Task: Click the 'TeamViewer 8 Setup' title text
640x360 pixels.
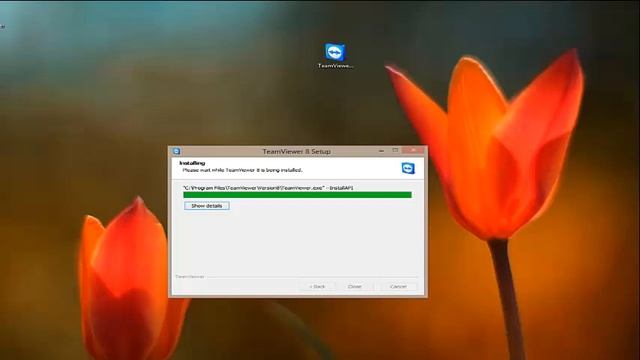Action: pyautogui.click(x=296, y=151)
